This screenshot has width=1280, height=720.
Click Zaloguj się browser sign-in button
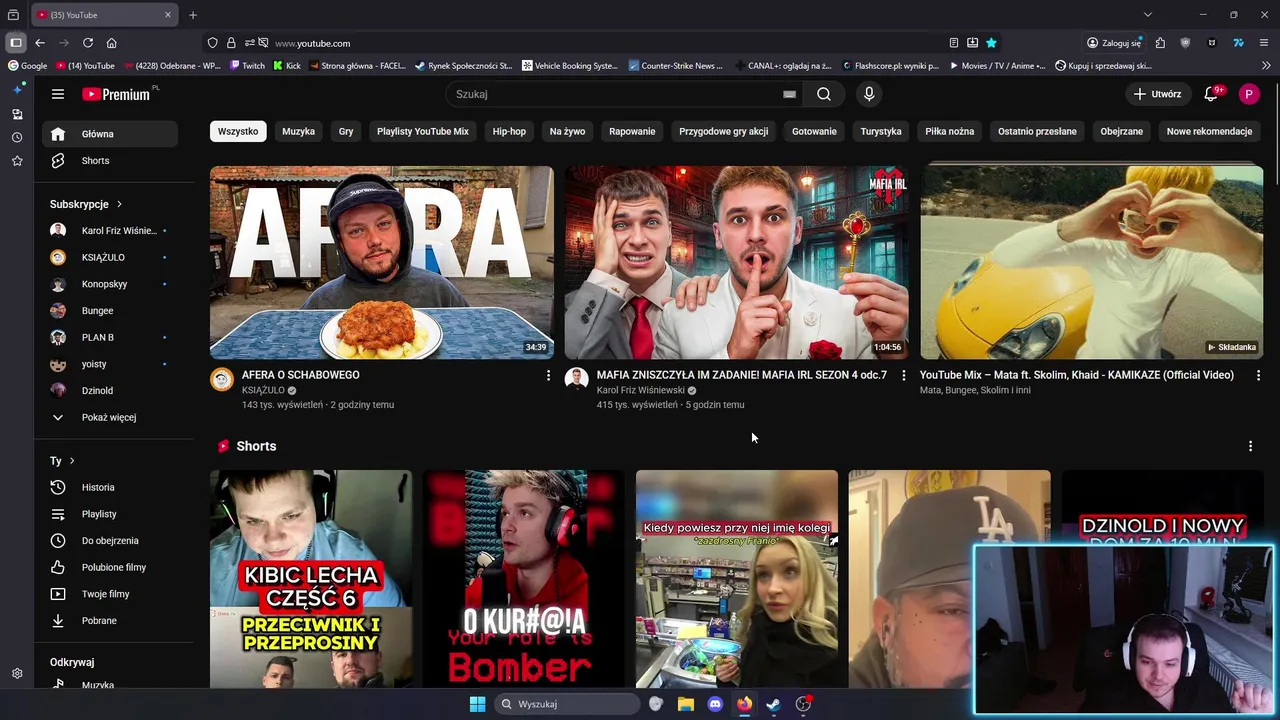(1113, 43)
